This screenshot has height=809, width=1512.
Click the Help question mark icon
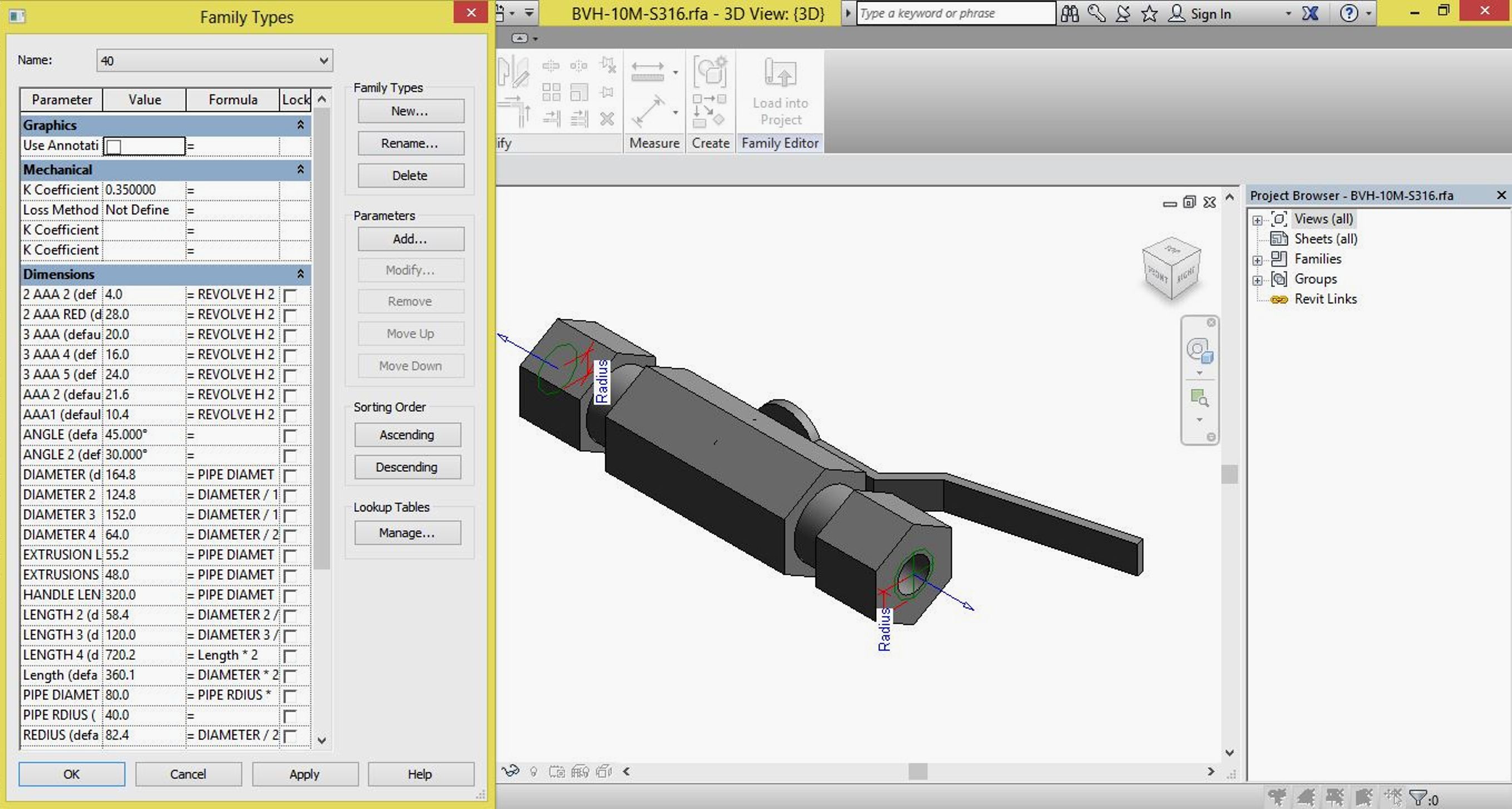pos(1349,13)
